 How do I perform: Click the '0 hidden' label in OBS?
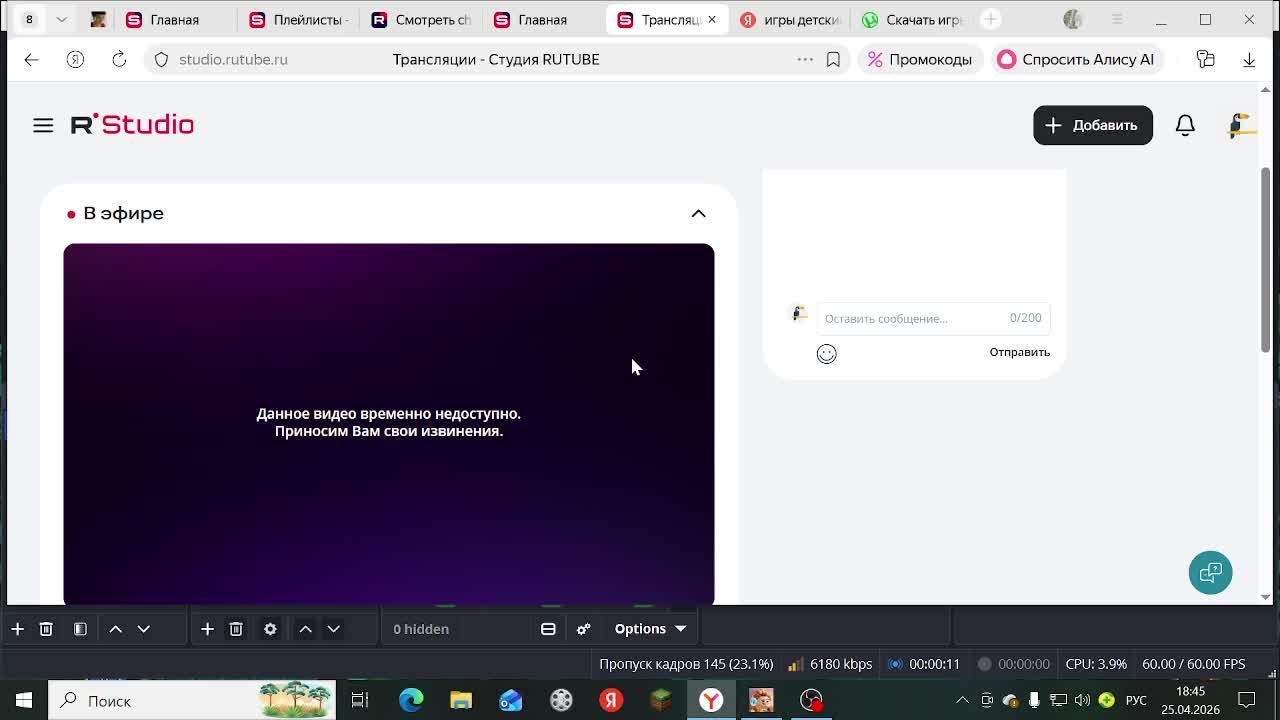click(421, 629)
